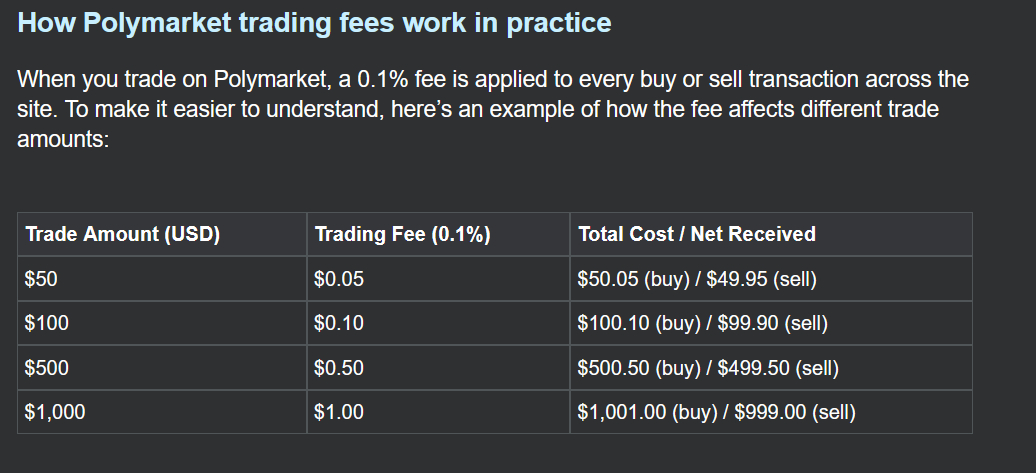Click the '$50.05 (buy) / $49.95 (sell)' cell

pyautogui.click(x=698, y=279)
